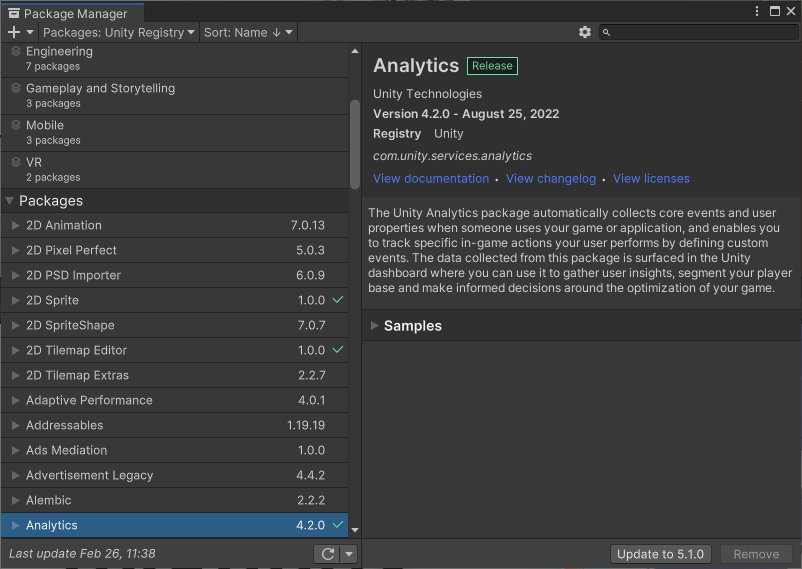Expand the Ads Mediation package arrow
The width and height of the screenshot is (802, 569).
click(x=15, y=450)
